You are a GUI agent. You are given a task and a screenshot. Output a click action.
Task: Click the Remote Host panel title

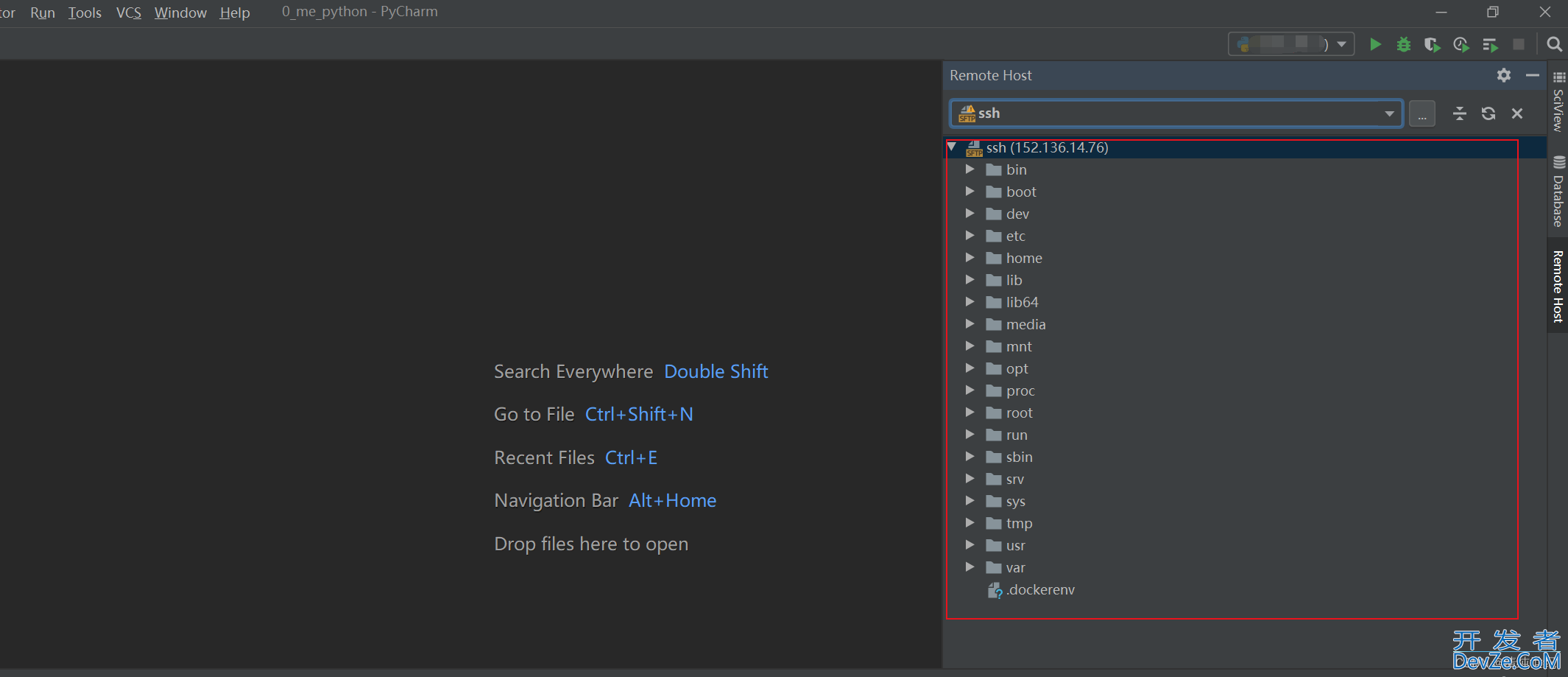(x=991, y=75)
